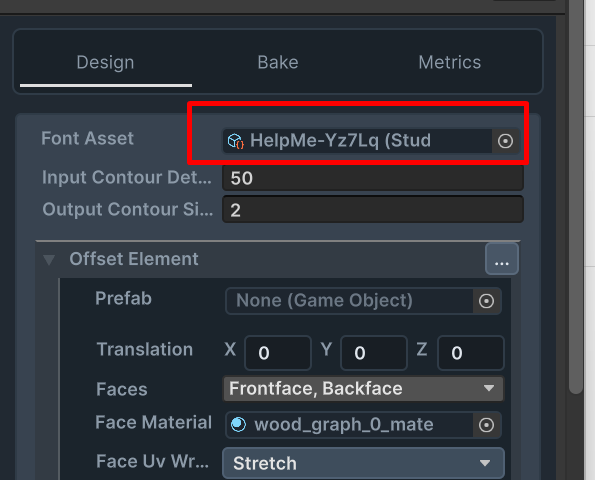Click the HelpMe-Yz7Lq font asset icon
This screenshot has width=595, height=480.
(235, 141)
